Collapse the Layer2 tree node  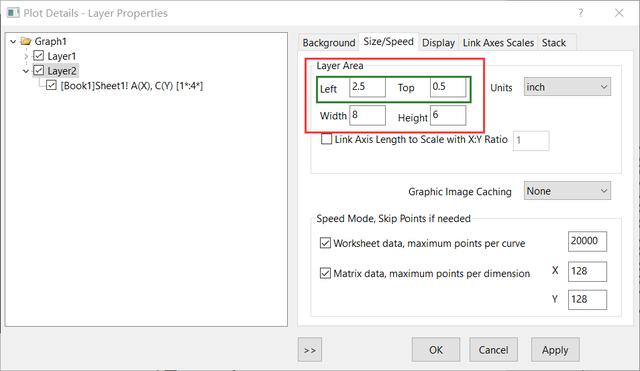tap(26, 71)
